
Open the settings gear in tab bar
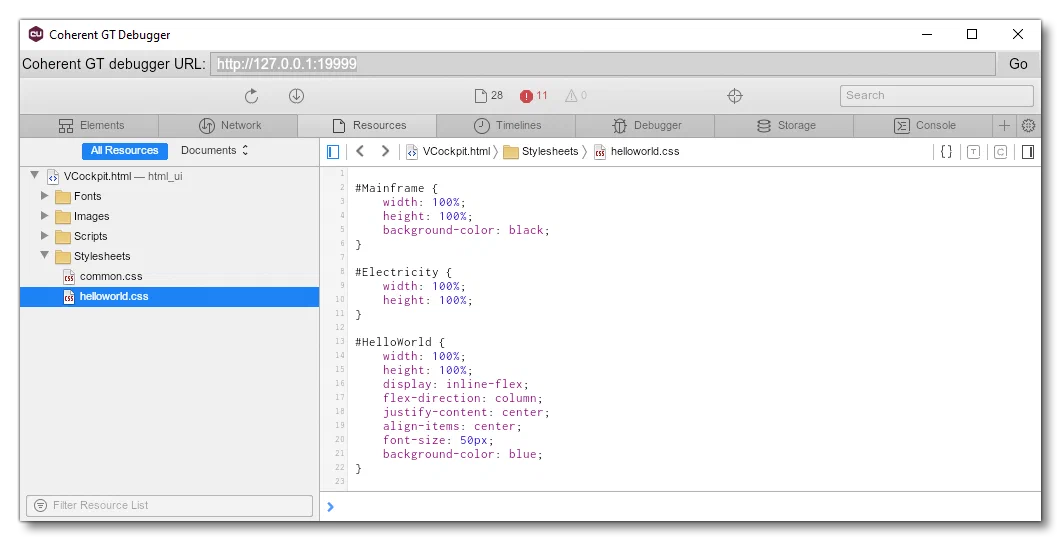[1029, 125]
